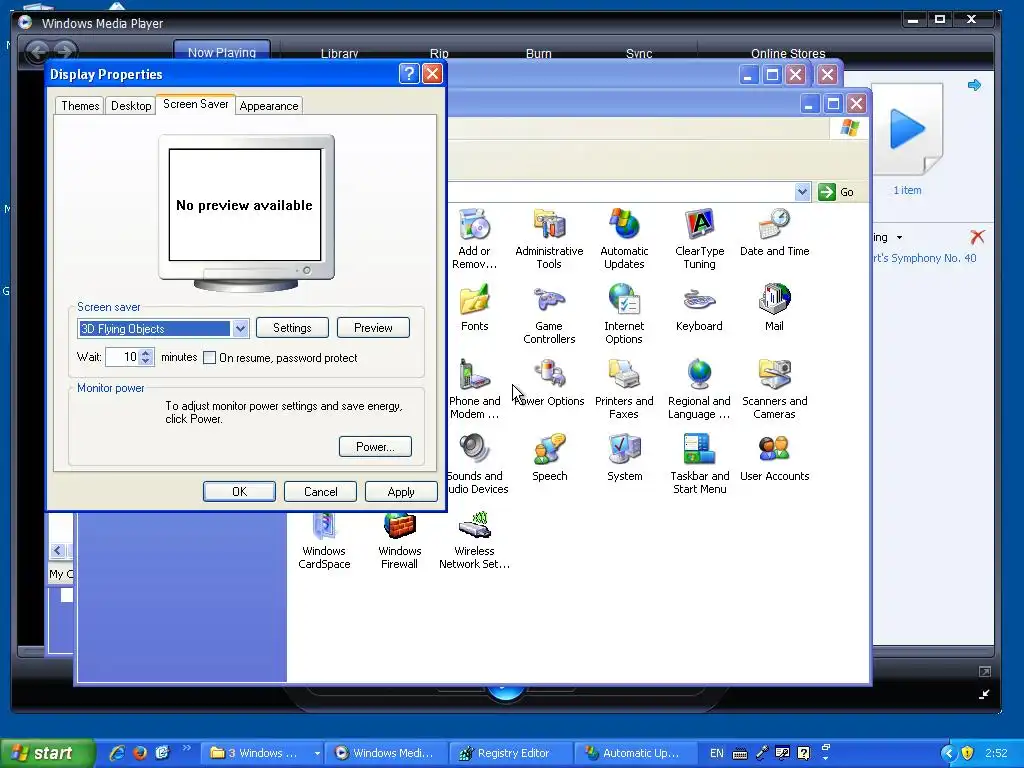This screenshot has height=768, width=1024.
Task: Show more Quick Launch icons chevron
Action: [187, 748]
